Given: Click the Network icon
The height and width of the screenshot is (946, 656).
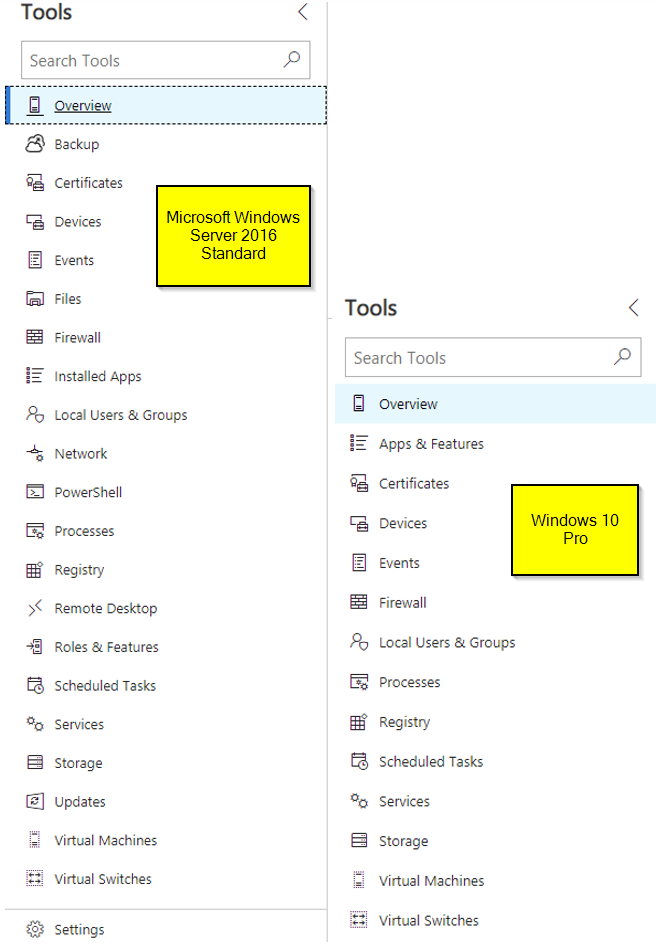Looking at the screenshot, I should pos(35,454).
